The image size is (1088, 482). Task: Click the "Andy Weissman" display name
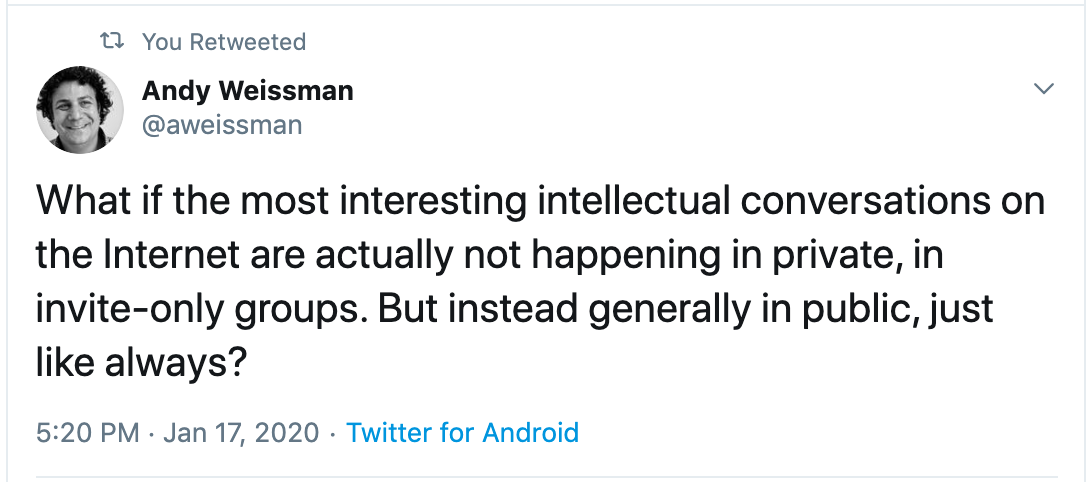pos(247,92)
